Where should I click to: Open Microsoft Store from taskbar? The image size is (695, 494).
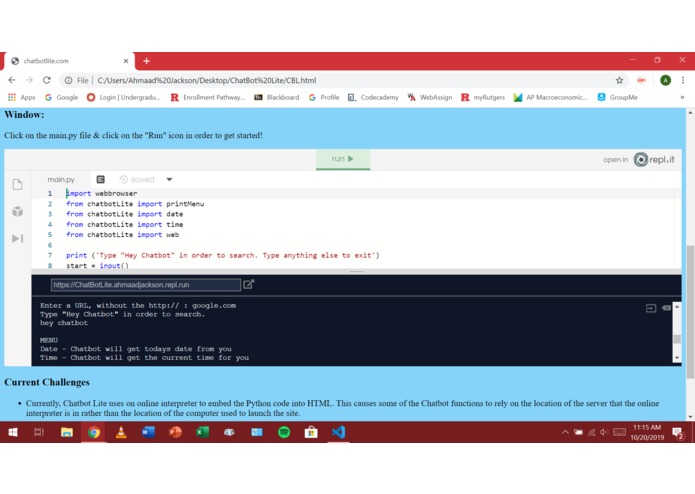(311, 432)
